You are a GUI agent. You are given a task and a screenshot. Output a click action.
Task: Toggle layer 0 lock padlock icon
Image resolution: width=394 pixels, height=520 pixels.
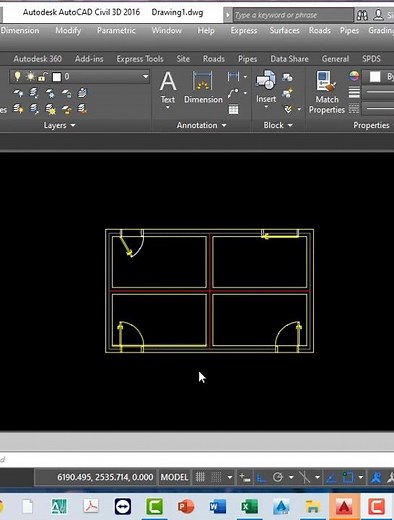[42, 77]
